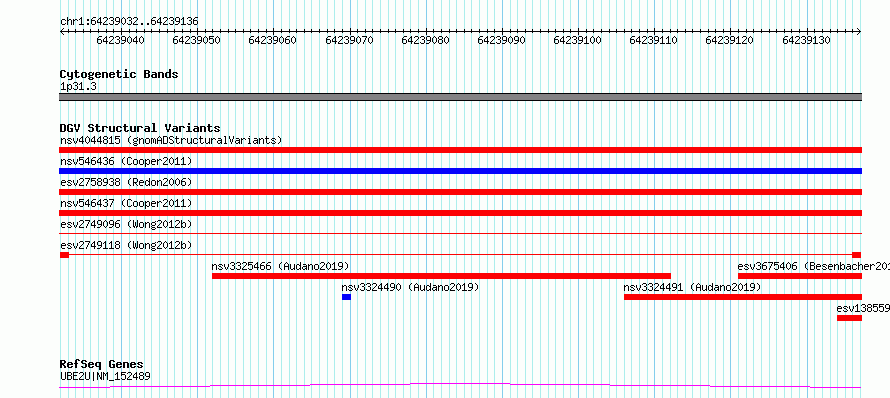
Task: Select the thin esv2749096 Wong2012b line
Action: [460, 233]
